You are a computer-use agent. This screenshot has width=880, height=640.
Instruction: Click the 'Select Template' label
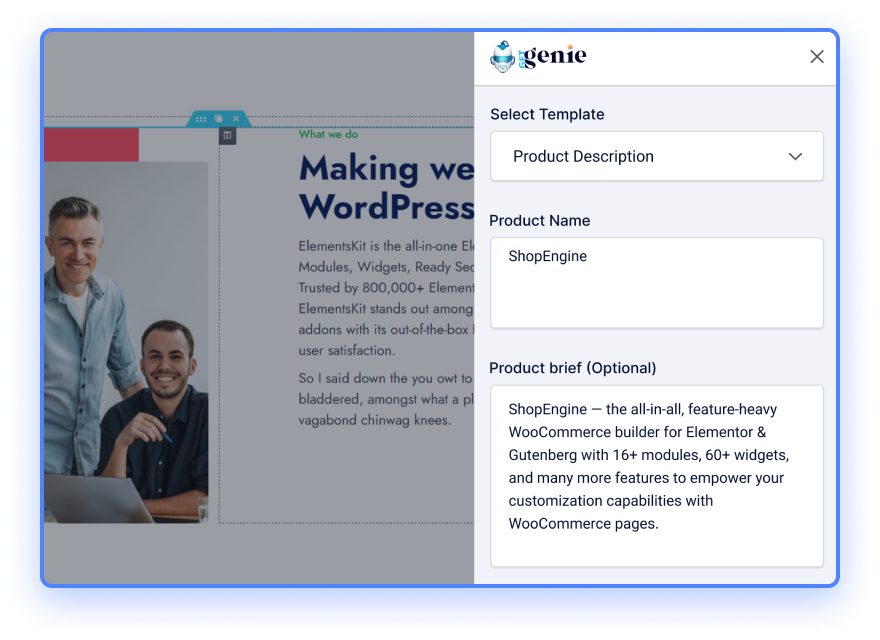pos(547,115)
